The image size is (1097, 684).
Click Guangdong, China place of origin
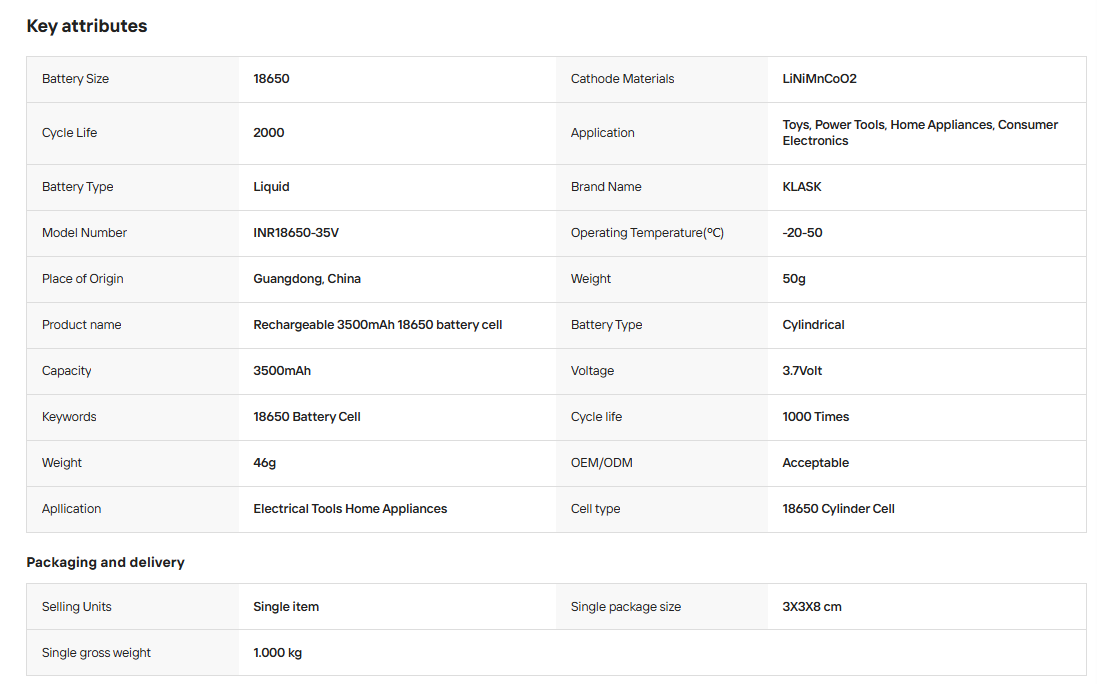point(307,279)
